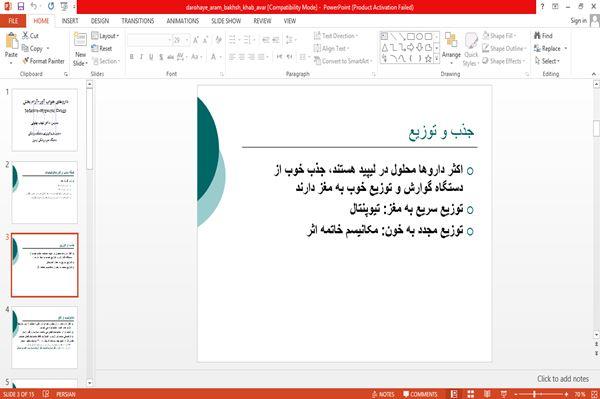Click the Find binoculars button
600x399 pixels.
543,36
